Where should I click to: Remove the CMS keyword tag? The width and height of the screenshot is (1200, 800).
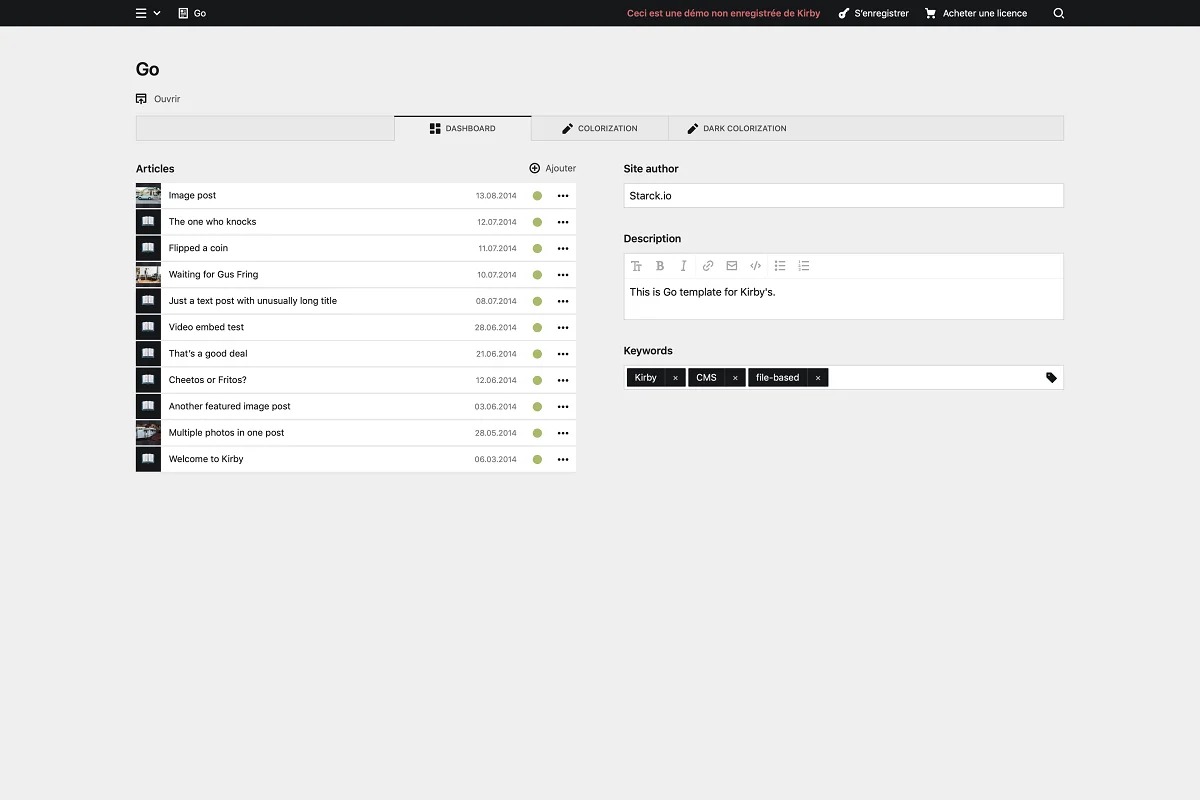[x=735, y=378]
